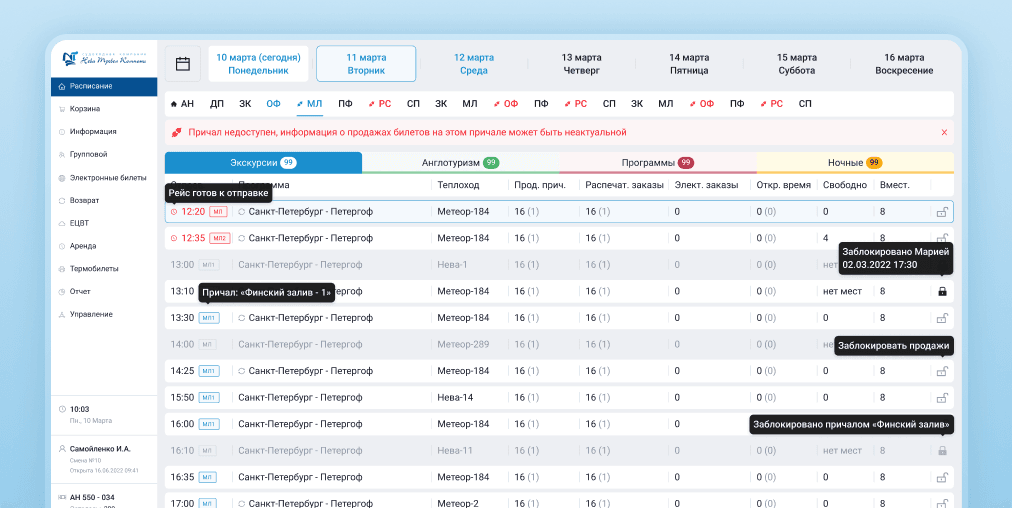
Task: Open Электронные билеты section
Action: [107, 177]
